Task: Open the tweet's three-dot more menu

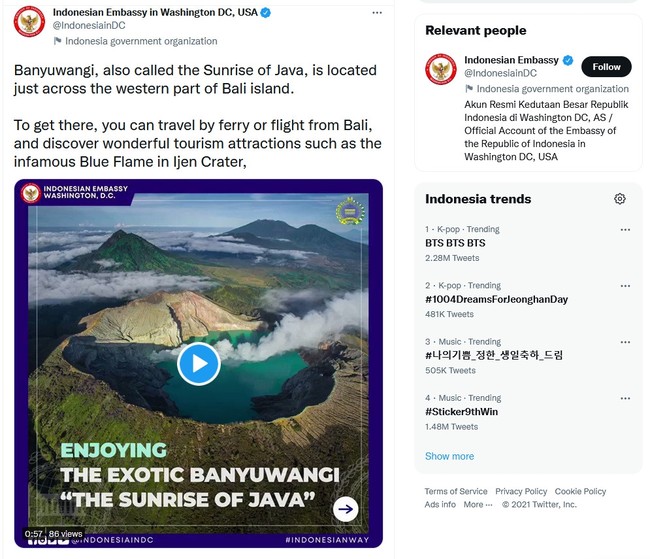Action: point(377,12)
